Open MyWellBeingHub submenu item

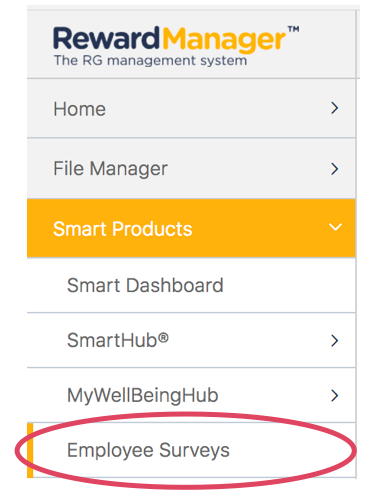tap(191, 395)
